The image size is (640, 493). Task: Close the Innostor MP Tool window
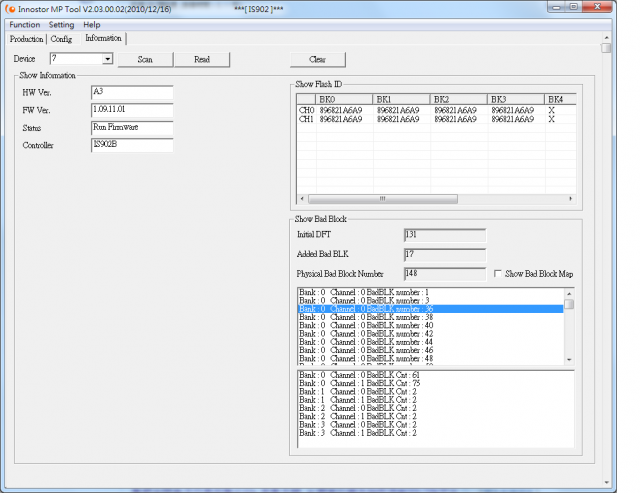point(597,7)
